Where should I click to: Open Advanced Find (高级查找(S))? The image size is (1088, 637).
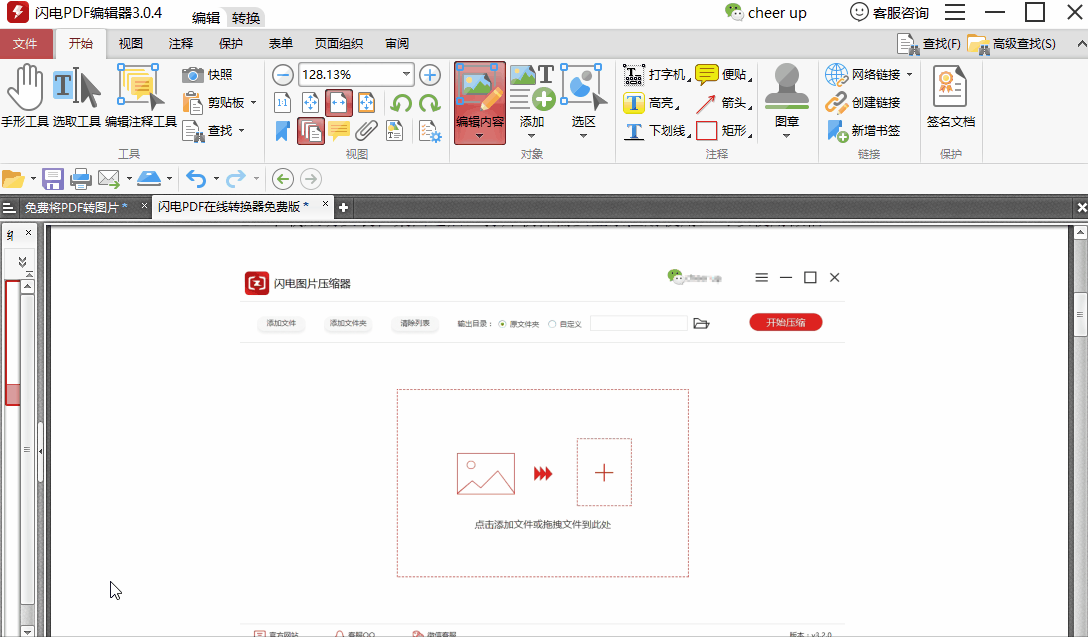[1012, 44]
